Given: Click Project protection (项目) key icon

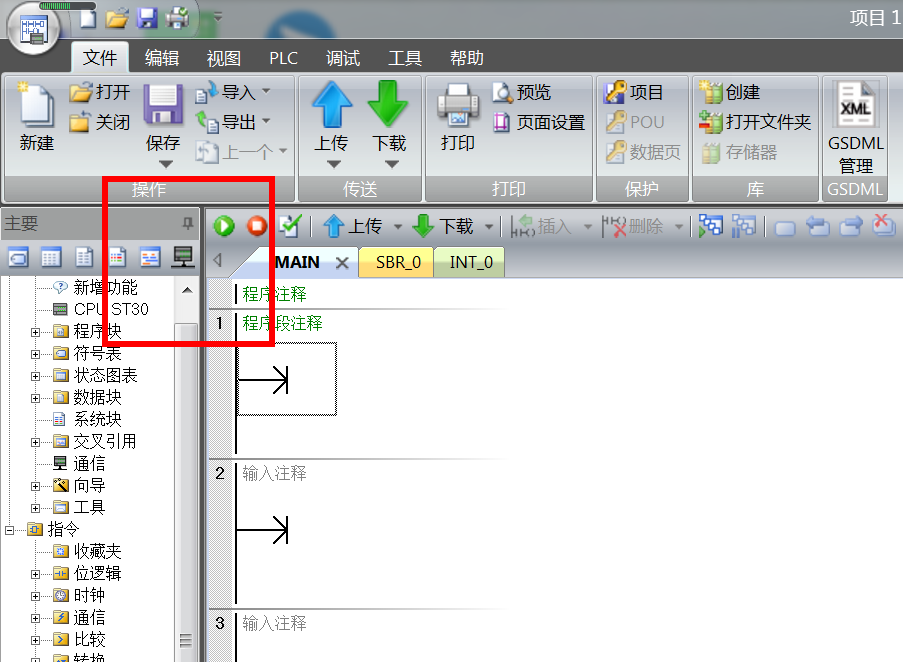Looking at the screenshot, I should (616, 92).
